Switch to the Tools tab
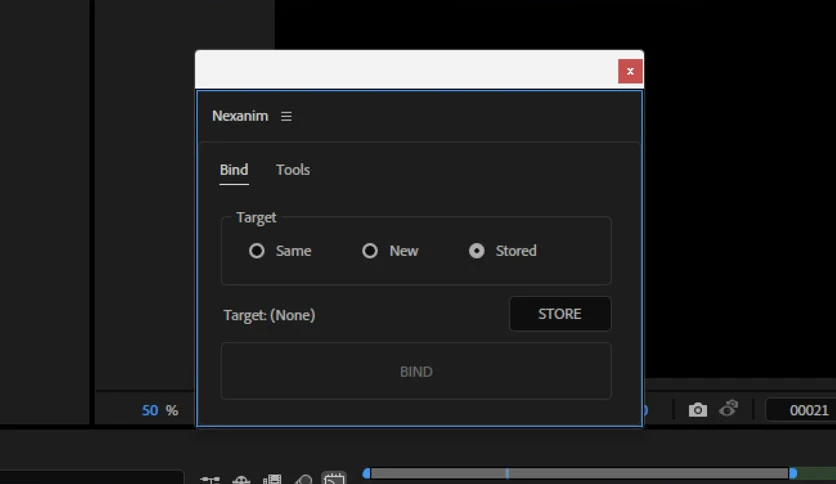 coord(293,170)
